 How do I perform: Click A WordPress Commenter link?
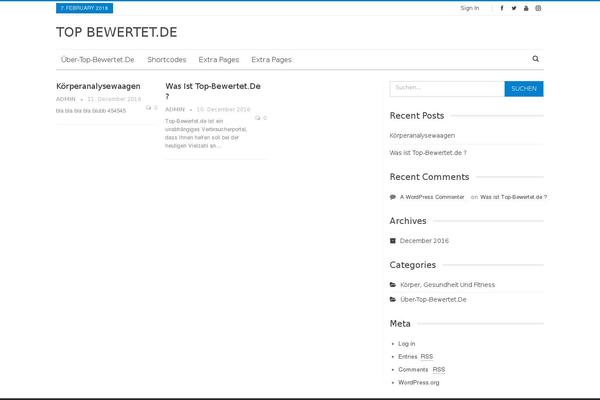(x=432, y=197)
